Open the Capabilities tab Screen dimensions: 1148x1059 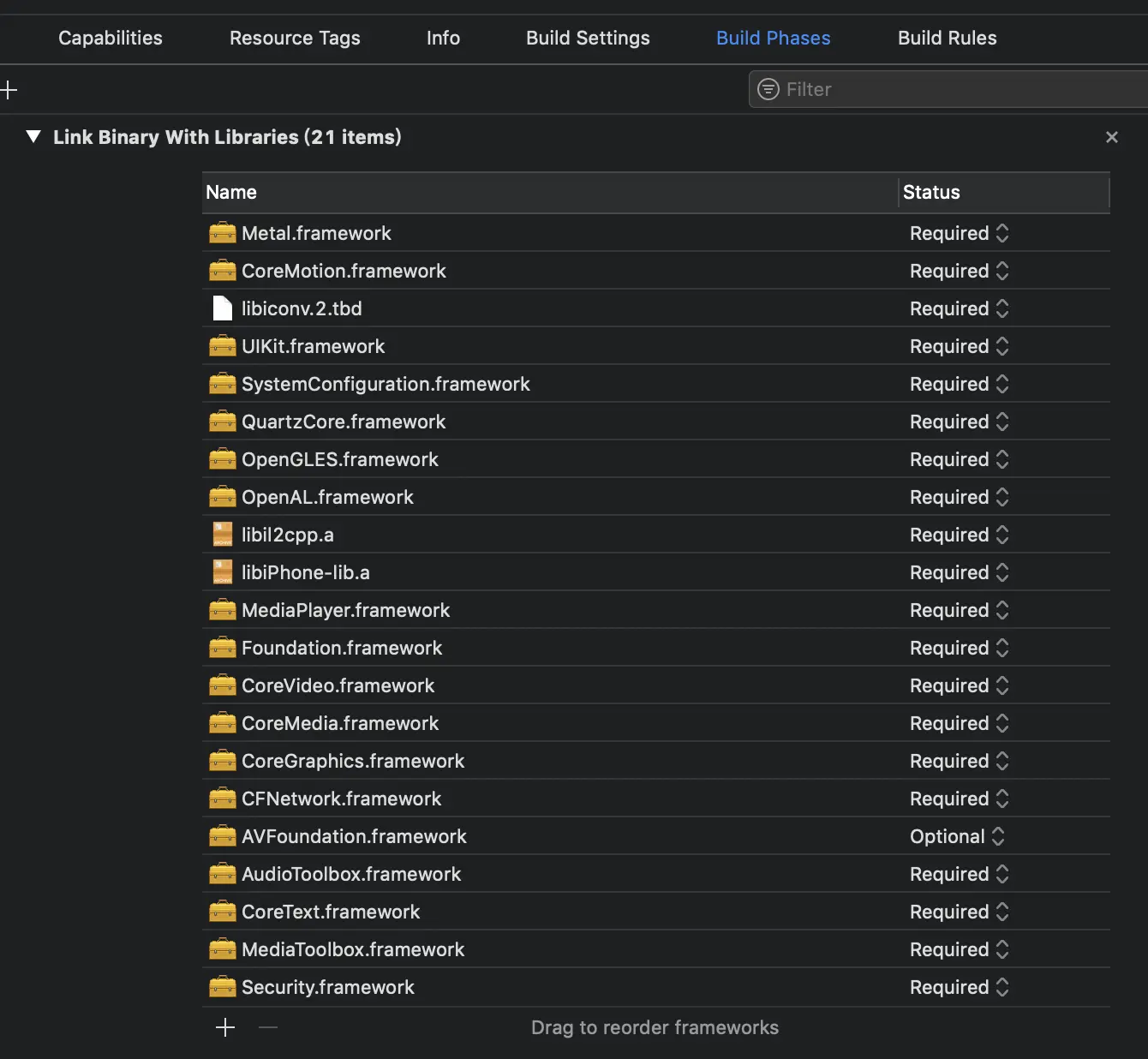111,38
